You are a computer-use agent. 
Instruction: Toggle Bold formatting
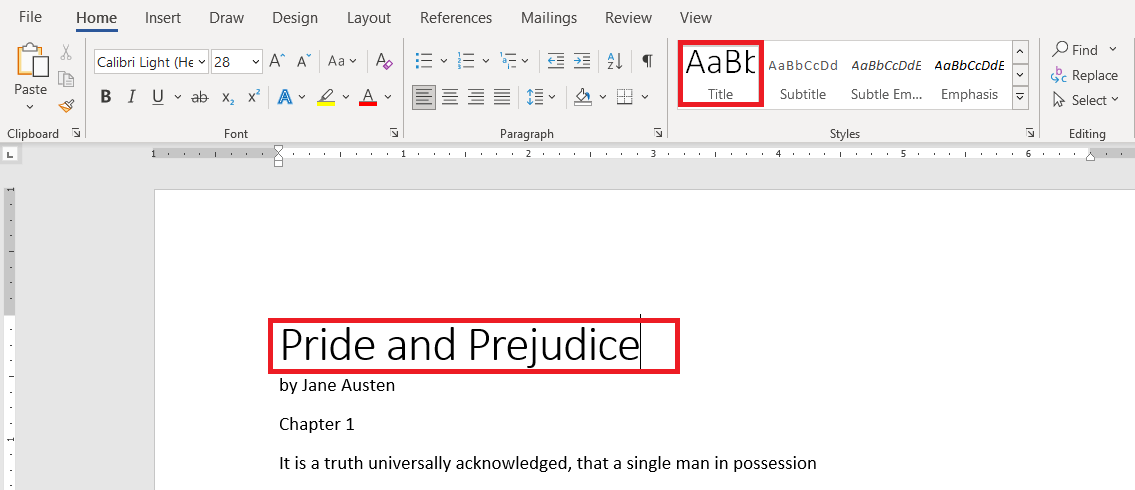click(106, 97)
